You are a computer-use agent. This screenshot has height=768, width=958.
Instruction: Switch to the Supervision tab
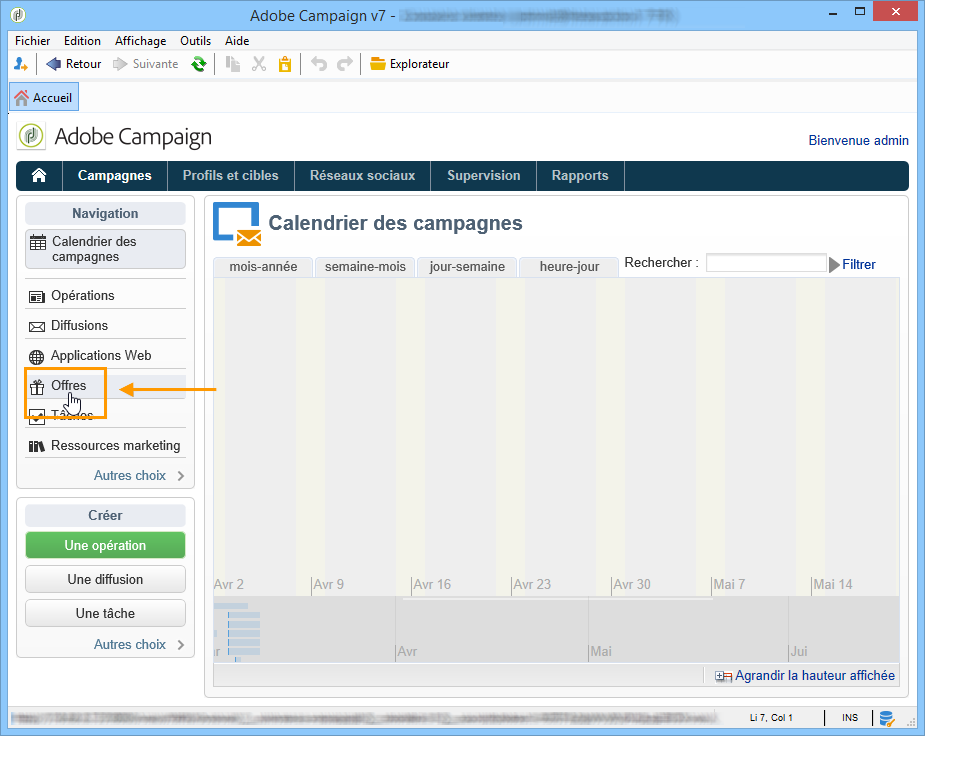[x=483, y=176]
